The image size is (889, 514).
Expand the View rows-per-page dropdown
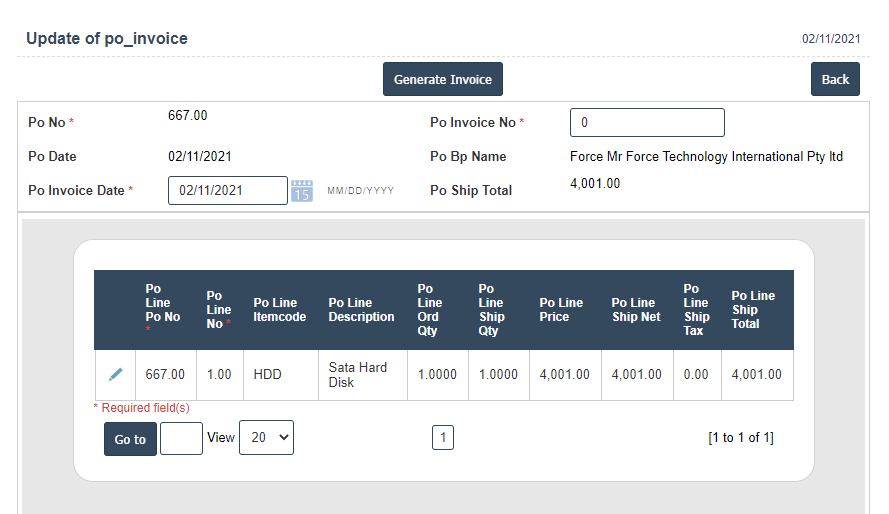click(266, 438)
